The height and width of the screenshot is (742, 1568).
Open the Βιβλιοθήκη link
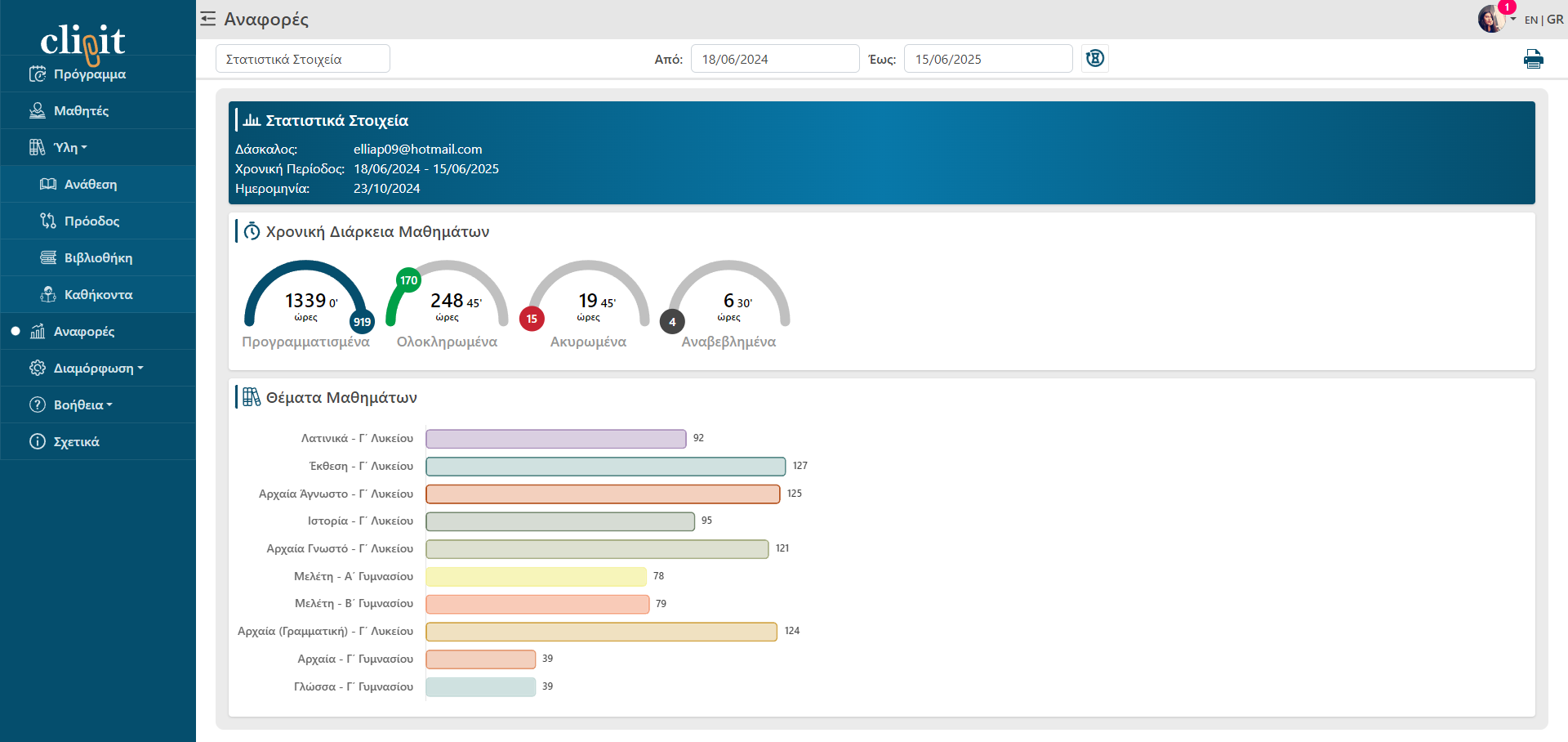[98, 258]
